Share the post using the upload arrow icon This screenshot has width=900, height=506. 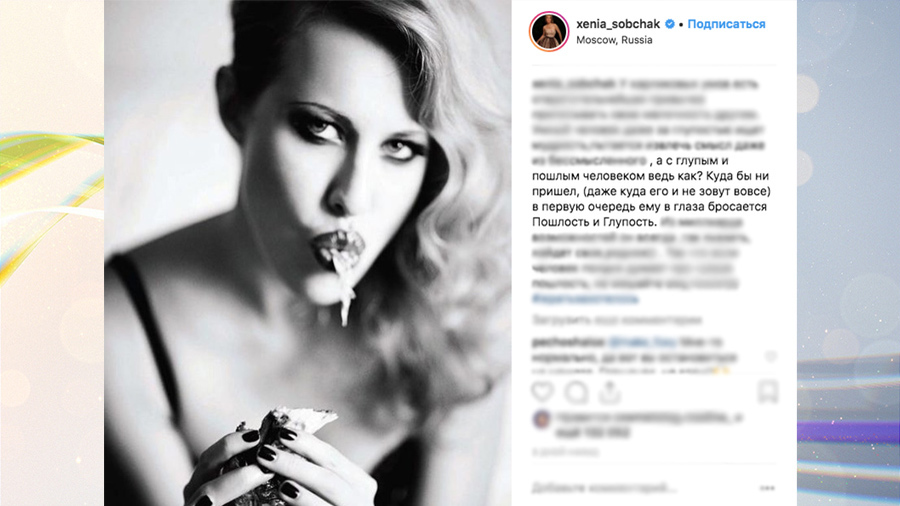click(610, 392)
